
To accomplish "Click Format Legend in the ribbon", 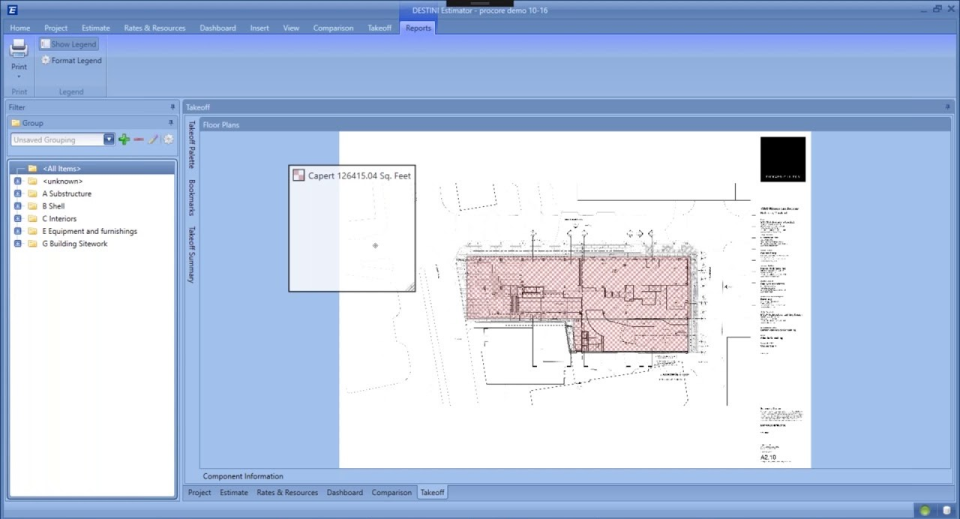I will [x=71, y=61].
